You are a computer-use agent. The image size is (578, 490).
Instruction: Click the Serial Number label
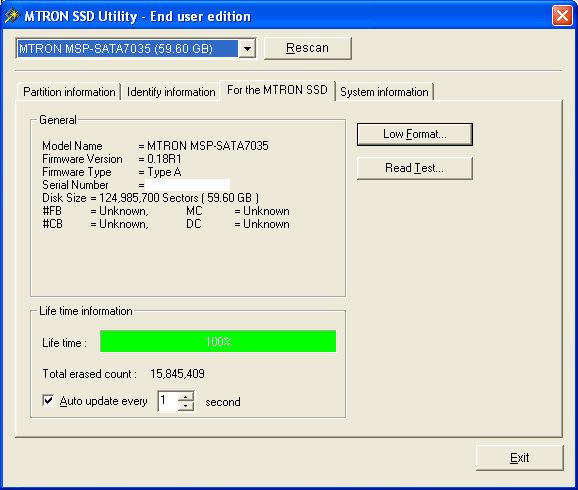[75, 185]
